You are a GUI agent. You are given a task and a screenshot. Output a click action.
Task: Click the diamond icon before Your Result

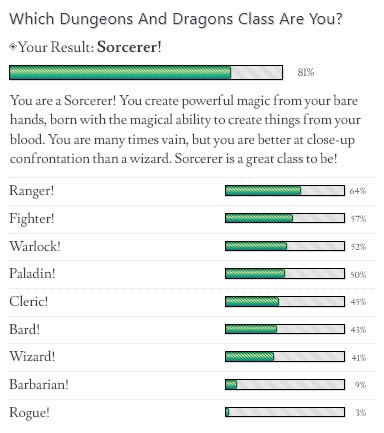13,46
